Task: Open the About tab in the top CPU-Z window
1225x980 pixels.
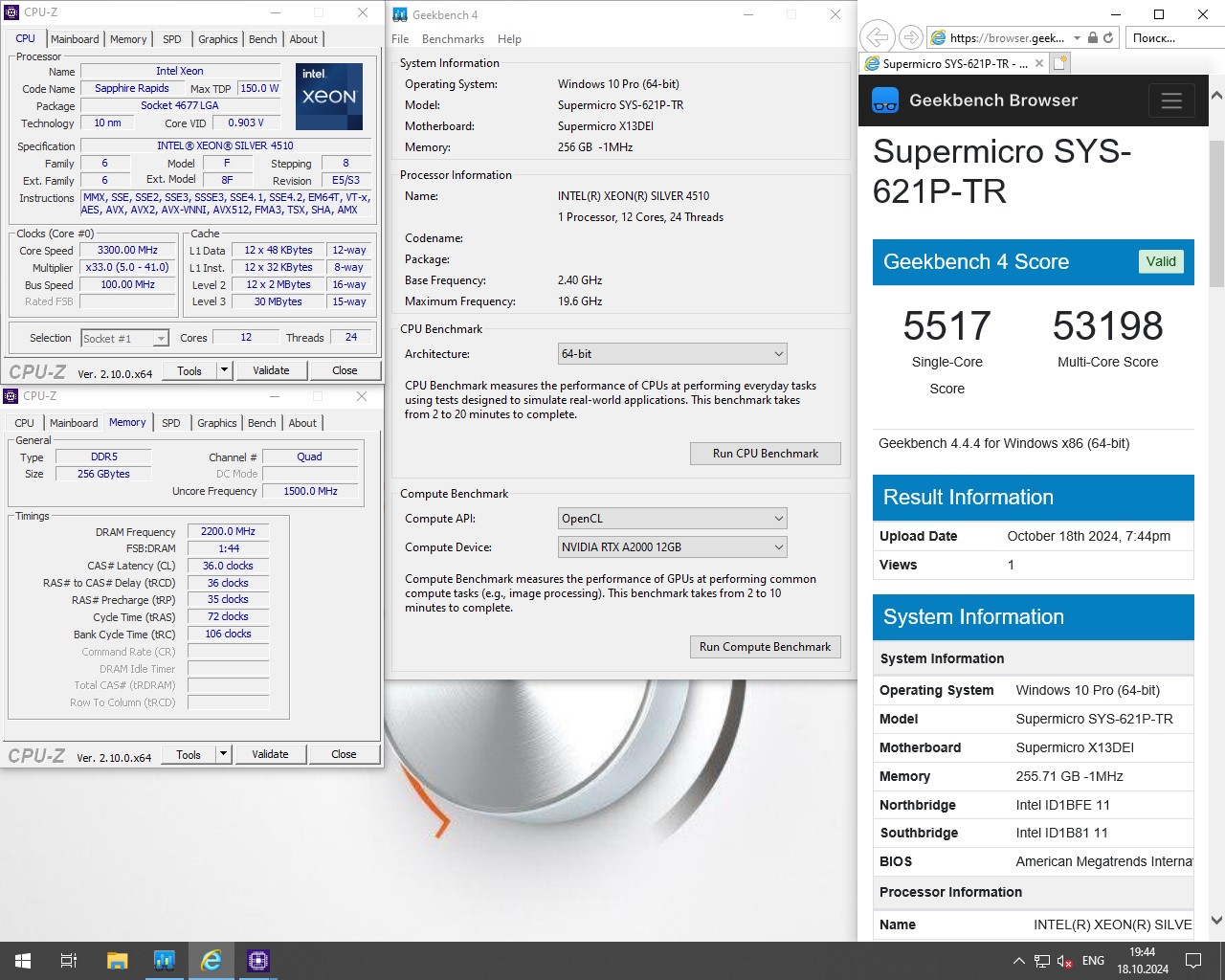Action: (303, 39)
